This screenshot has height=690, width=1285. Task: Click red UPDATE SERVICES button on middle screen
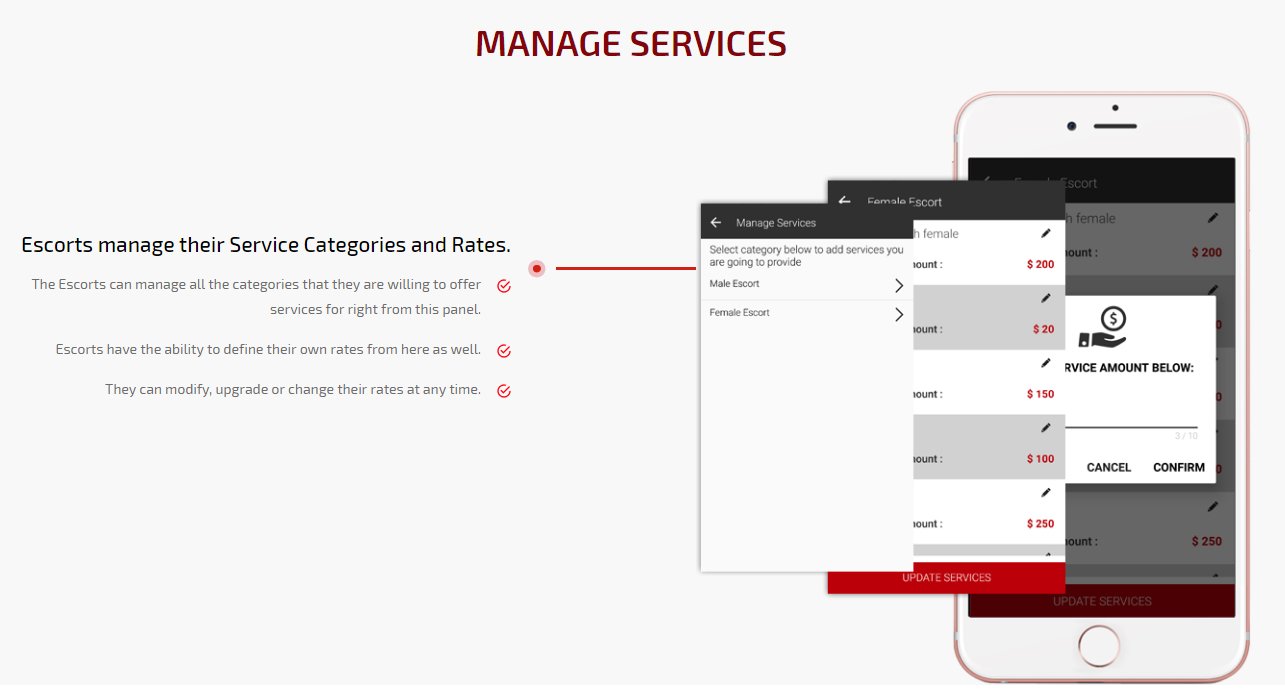pos(946,577)
